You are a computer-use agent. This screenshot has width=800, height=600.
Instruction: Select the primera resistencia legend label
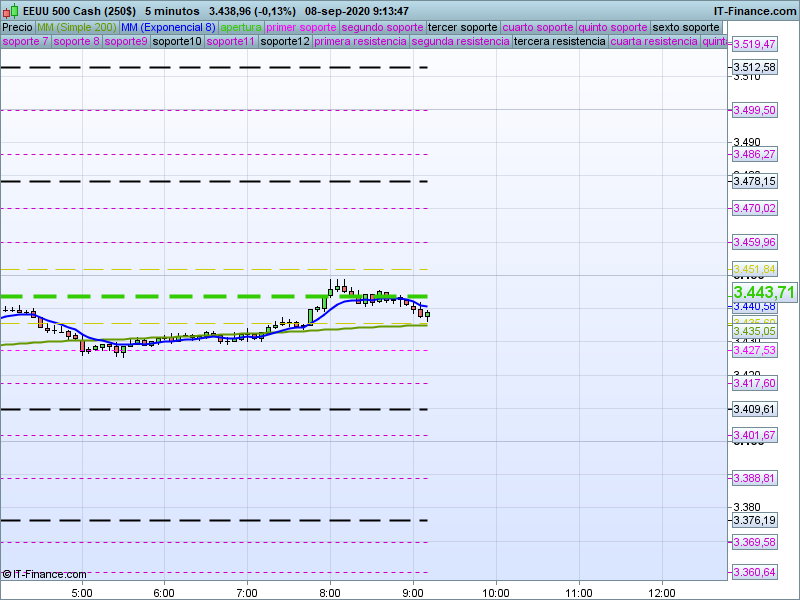point(360,41)
